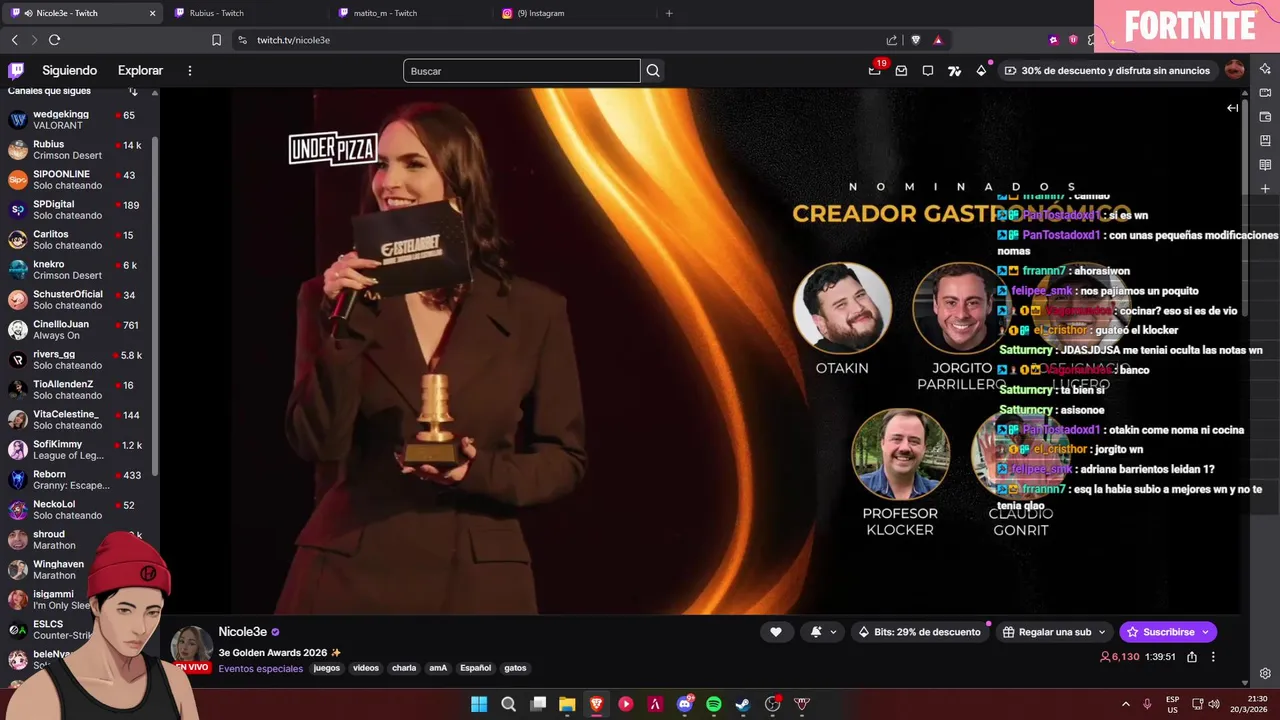Expand Suscribirse dropdown
1280x720 pixels.
pos(1206,632)
